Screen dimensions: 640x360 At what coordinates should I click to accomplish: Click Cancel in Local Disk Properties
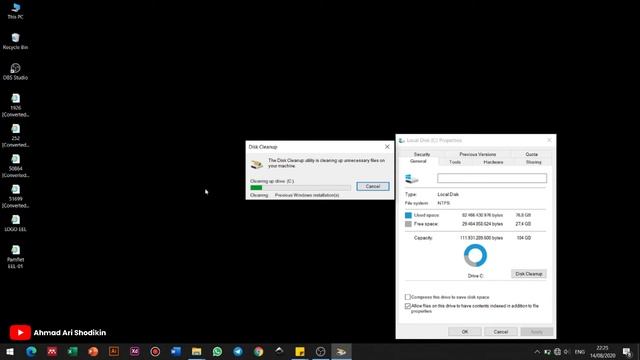[x=500, y=332]
